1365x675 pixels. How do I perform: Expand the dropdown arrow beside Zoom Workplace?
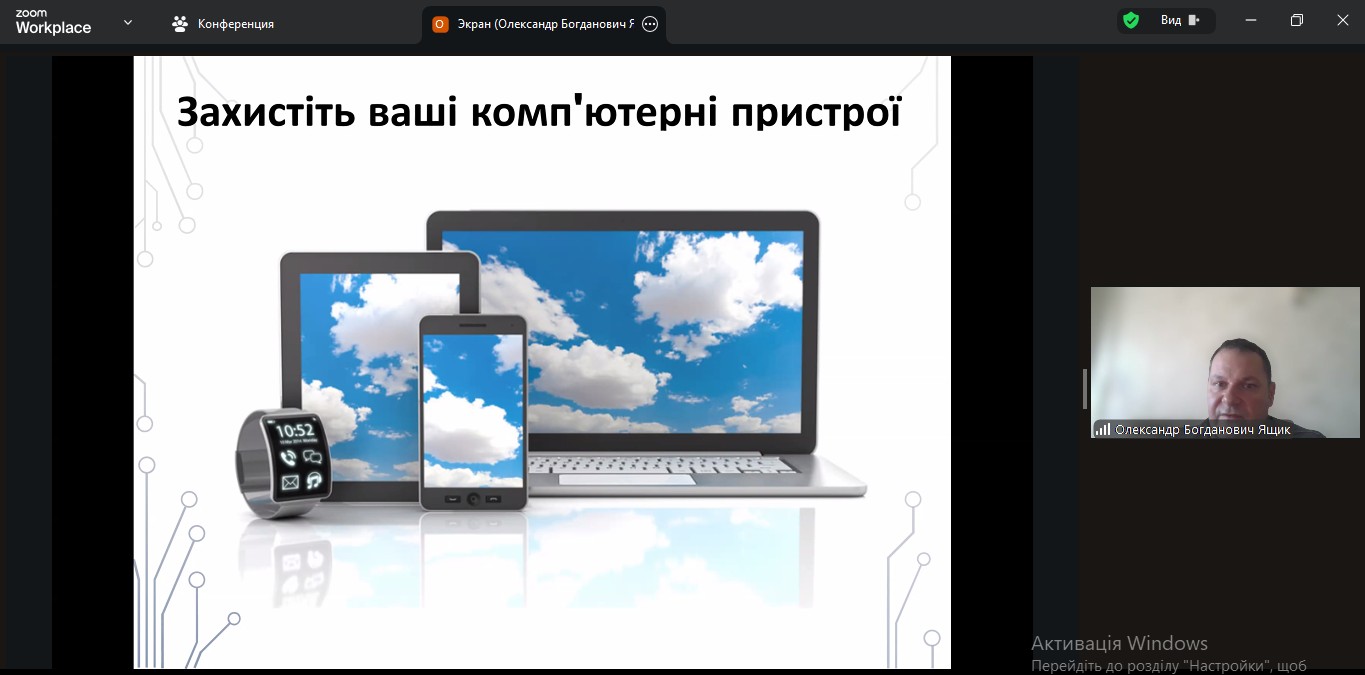[128, 22]
